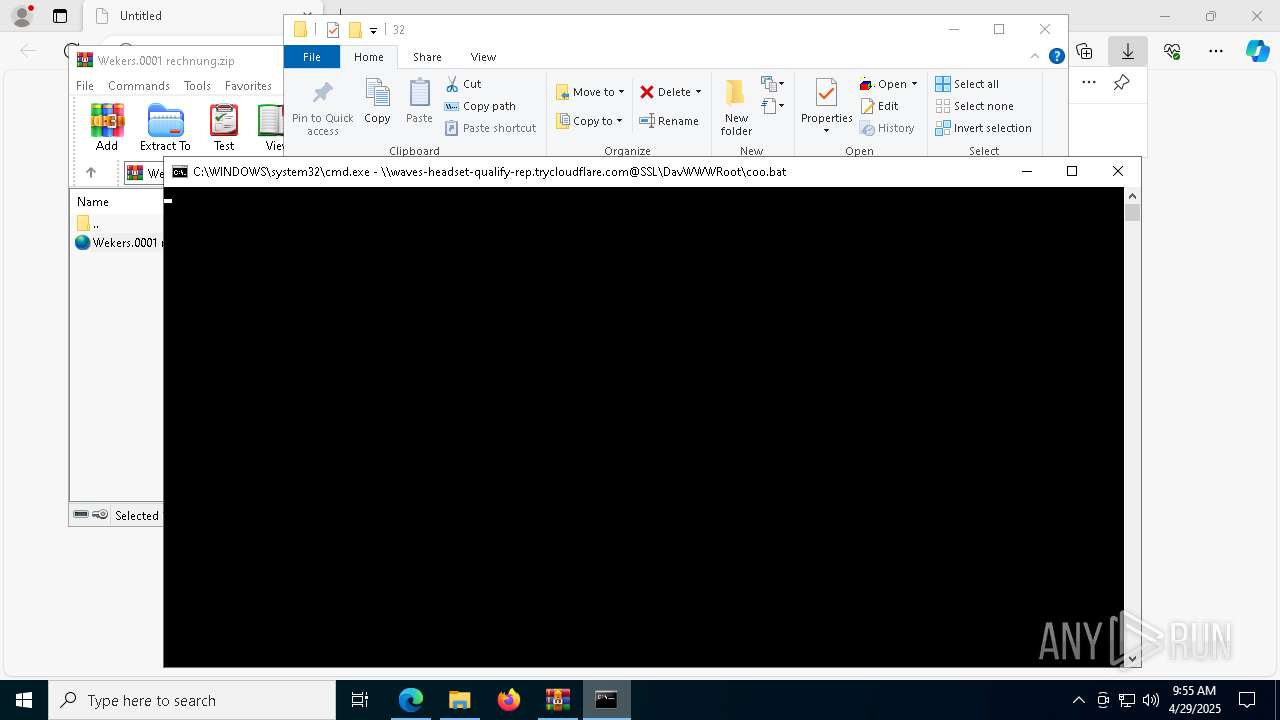The width and height of the screenshot is (1280, 720).
Task: Select the Wekers.0001 file in WinRAR
Action: pos(118,242)
